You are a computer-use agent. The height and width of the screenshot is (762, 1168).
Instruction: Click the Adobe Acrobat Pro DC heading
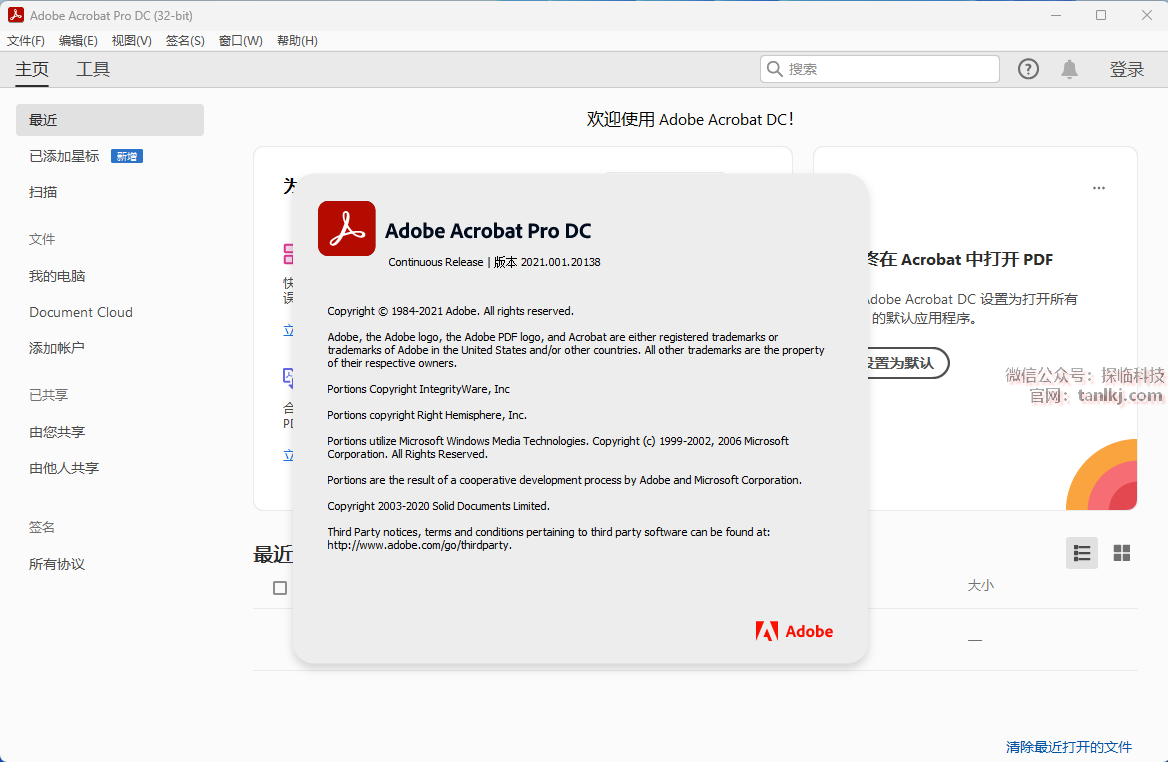point(488,231)
